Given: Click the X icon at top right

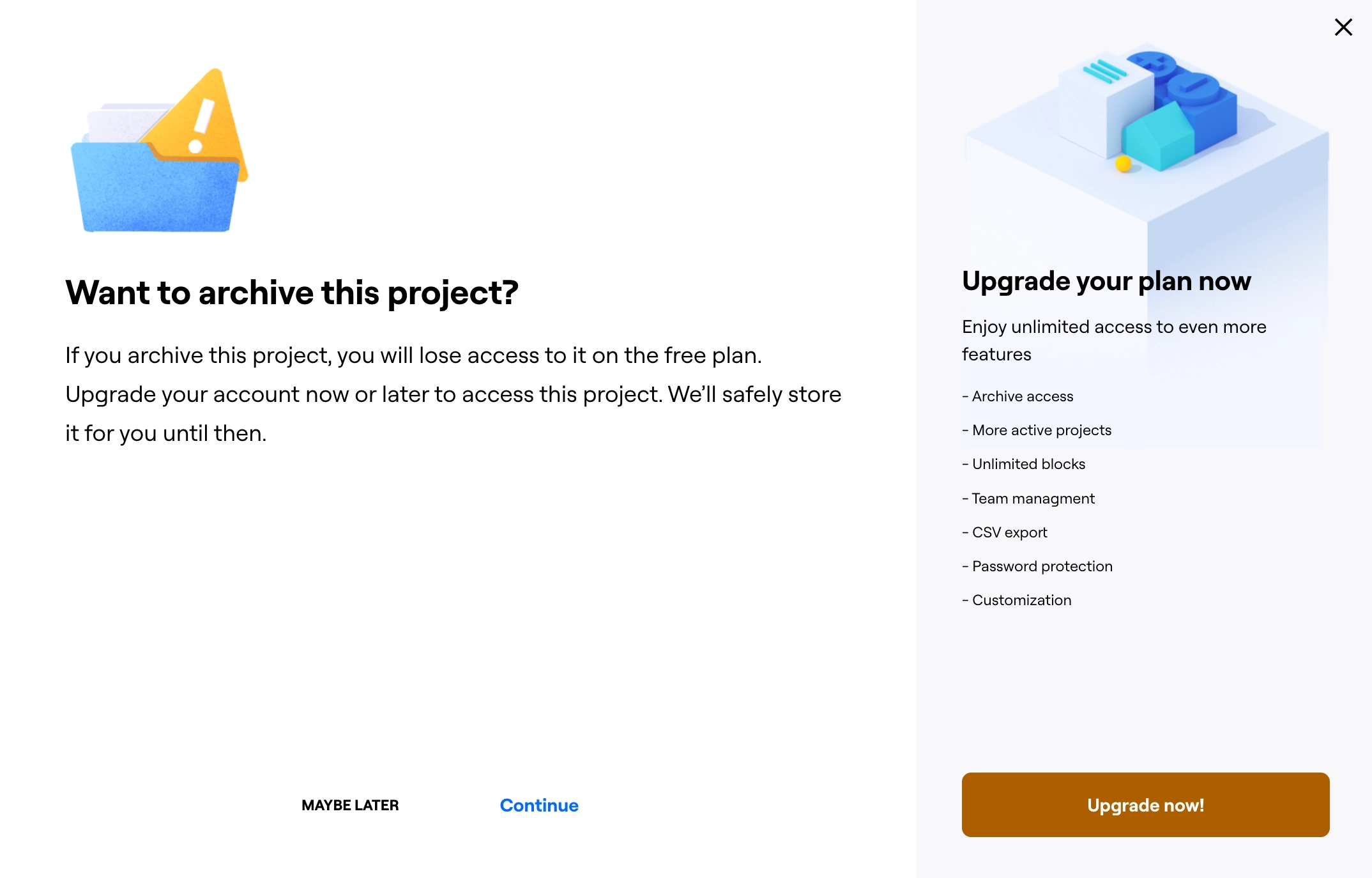Looking at the screenshot, I should click(x=1343, y=27).
